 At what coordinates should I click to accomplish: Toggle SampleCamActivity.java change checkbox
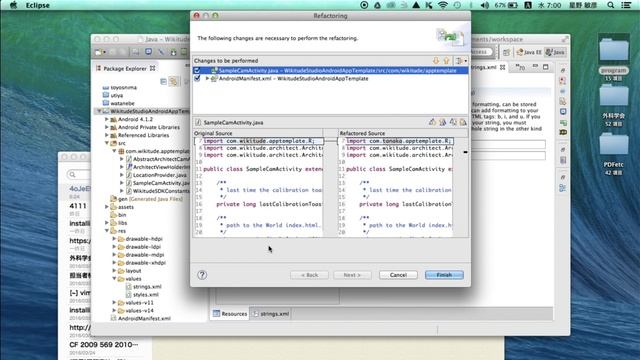pyautogui.click(x=197, y=70)
